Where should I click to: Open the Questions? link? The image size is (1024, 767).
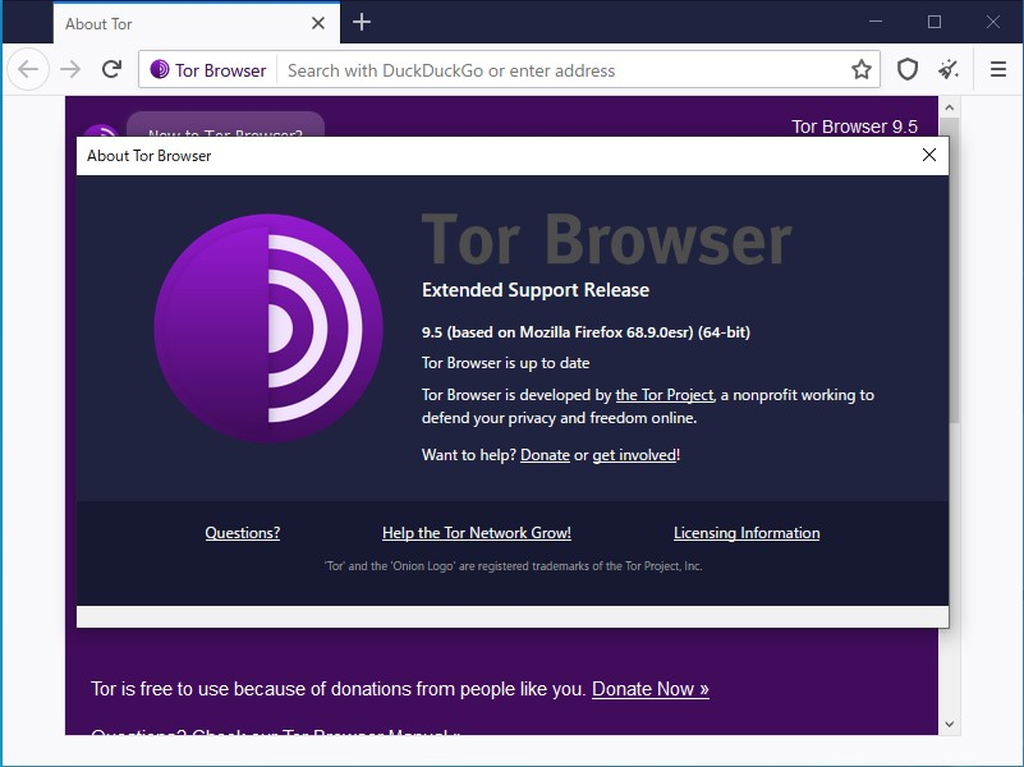(x=242, y=532)
